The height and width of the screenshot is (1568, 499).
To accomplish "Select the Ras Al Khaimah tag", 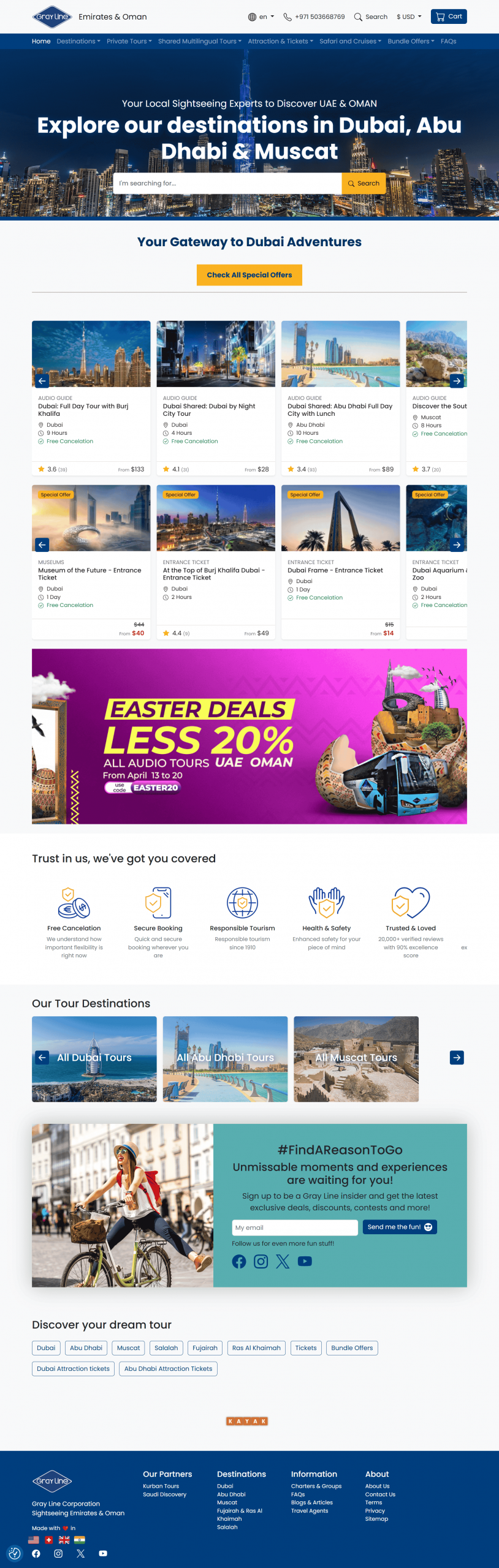I will point(256,1347).
